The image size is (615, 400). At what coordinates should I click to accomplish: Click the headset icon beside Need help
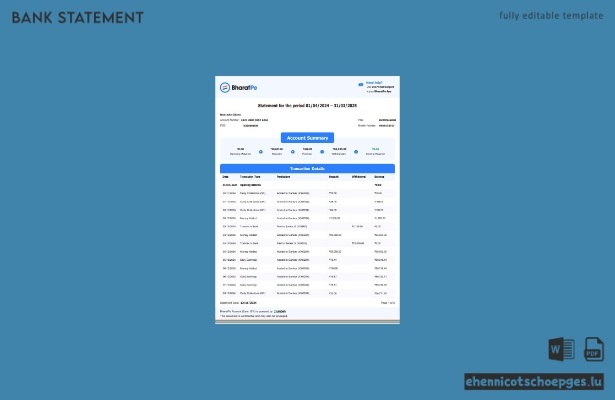[360, 84]
